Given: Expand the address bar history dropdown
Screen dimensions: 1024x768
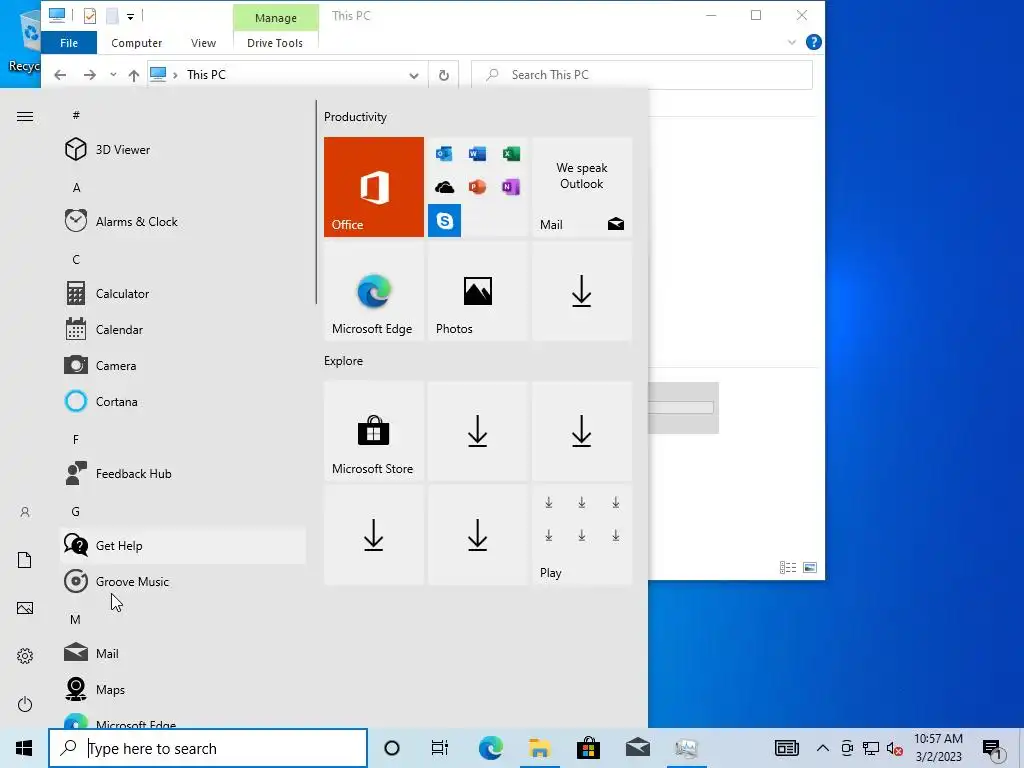Looking at the screenshot, I should pyautogui.click(x=413, y=75).
